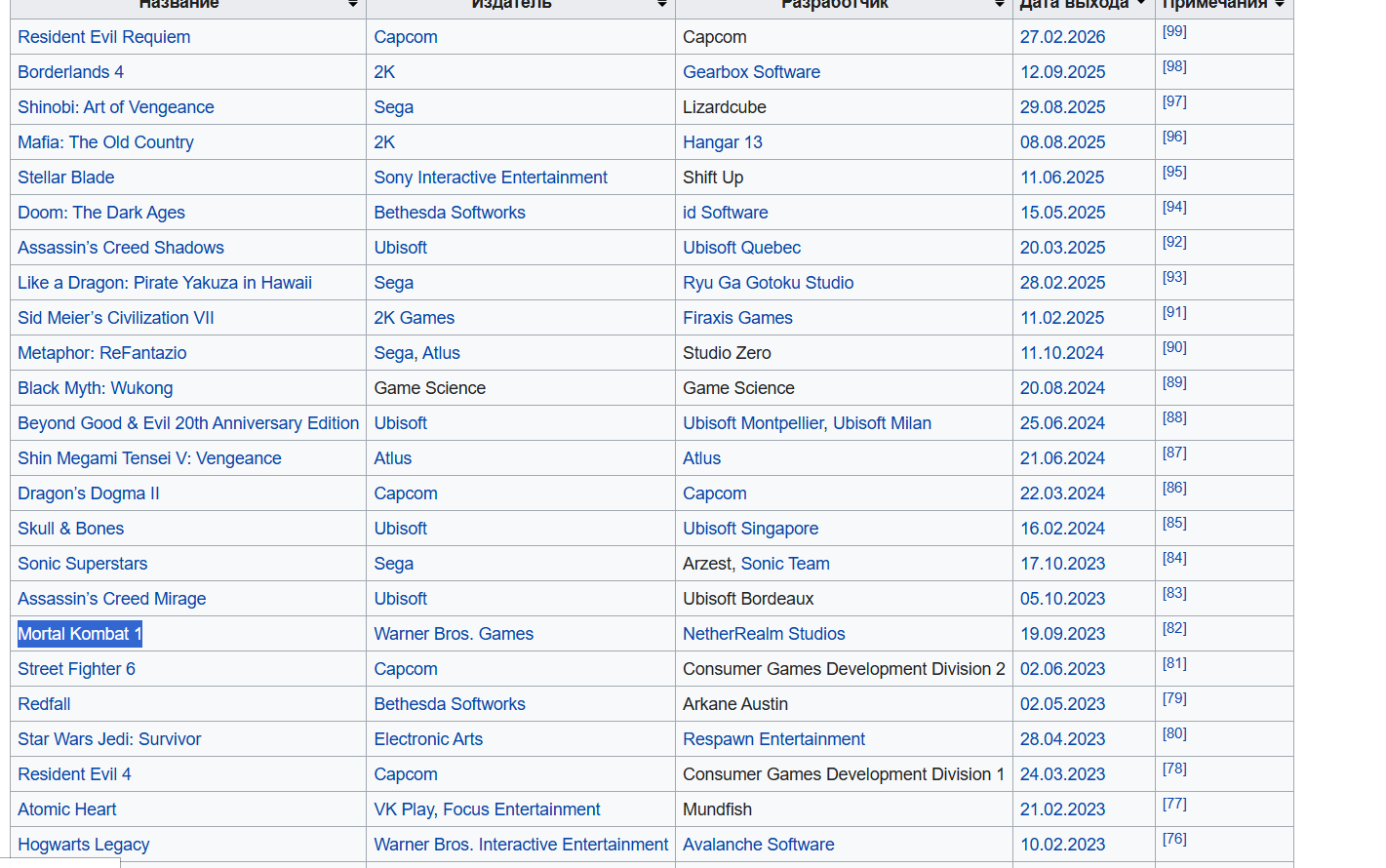Click the date 20.08.2024 link
The width and height of the screenshot is (1386, 868).
coord(1062,388)
